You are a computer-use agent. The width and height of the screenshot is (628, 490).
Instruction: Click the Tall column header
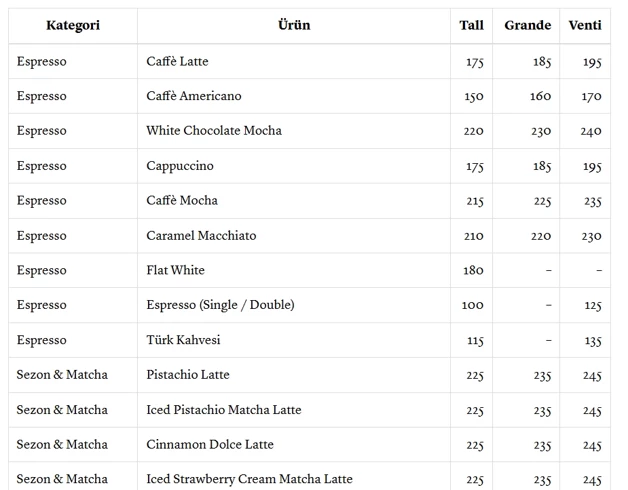[471, 26]
